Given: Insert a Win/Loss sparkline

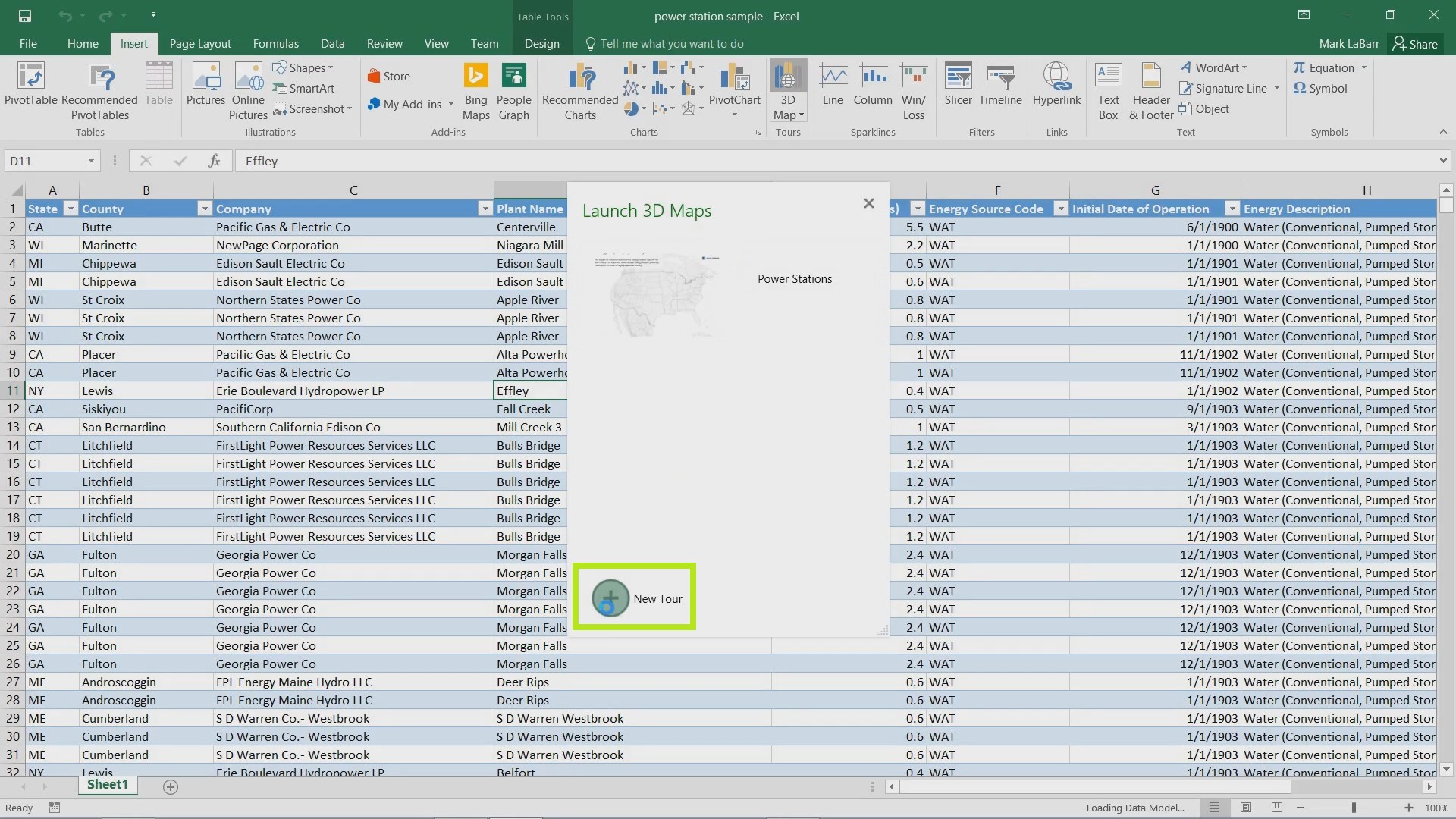Looking at the screenshot, I should coord(914,91).
